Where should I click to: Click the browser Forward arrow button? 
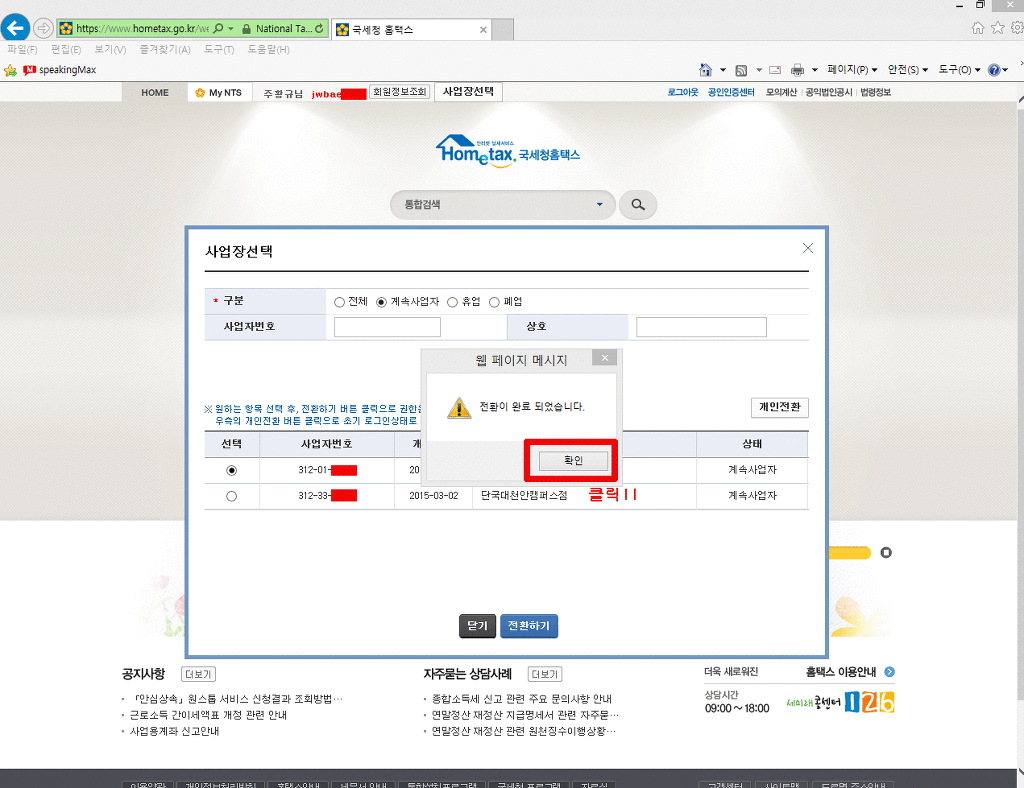click(x=43, y=28)
